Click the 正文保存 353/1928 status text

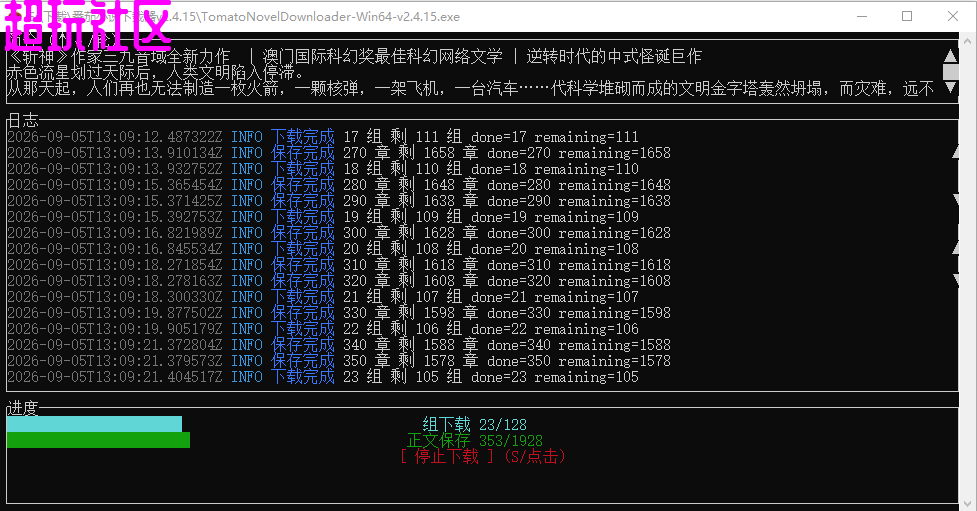pos(475,441)
